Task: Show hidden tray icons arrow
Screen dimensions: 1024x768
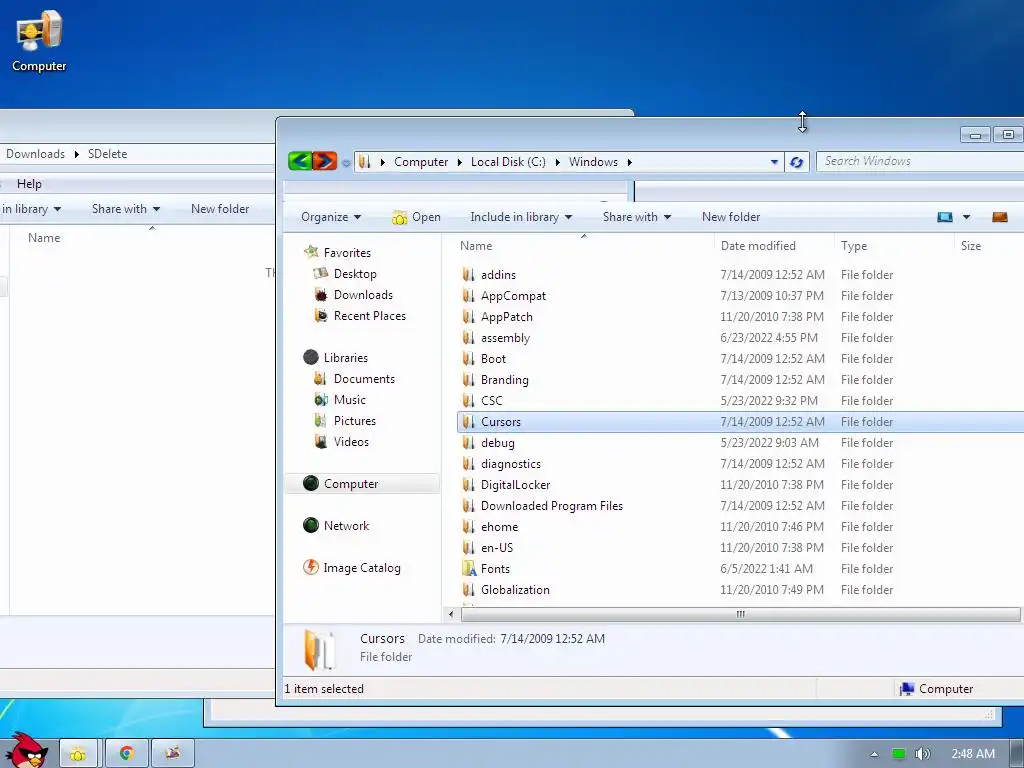Action: (874, 754)
